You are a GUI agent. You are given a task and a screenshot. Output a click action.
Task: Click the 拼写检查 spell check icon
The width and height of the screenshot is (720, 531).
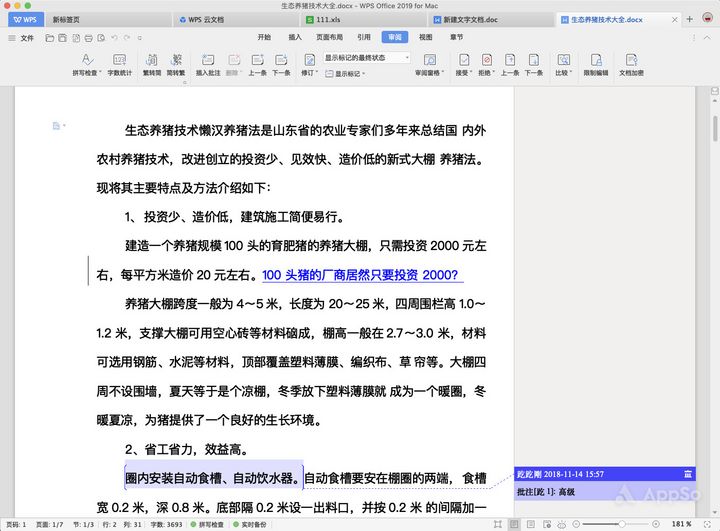(x=86, y=60)
